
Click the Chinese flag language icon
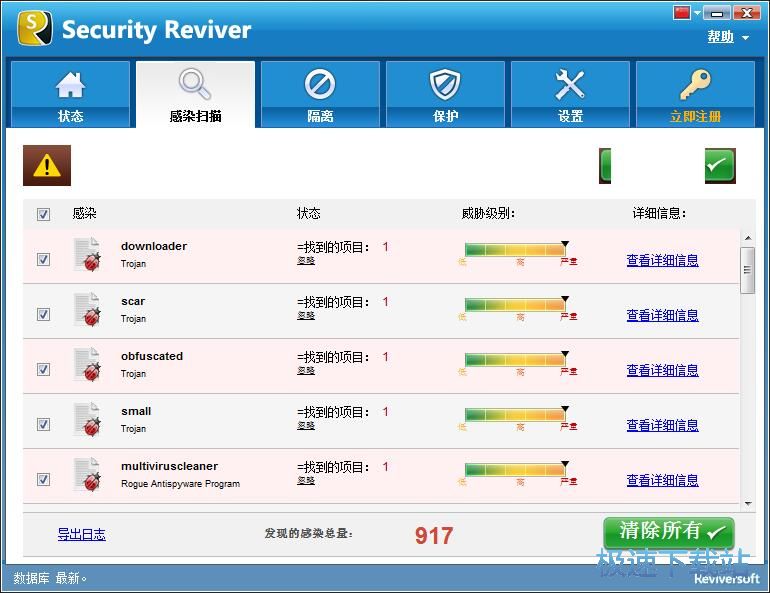[x=682, y=13]
